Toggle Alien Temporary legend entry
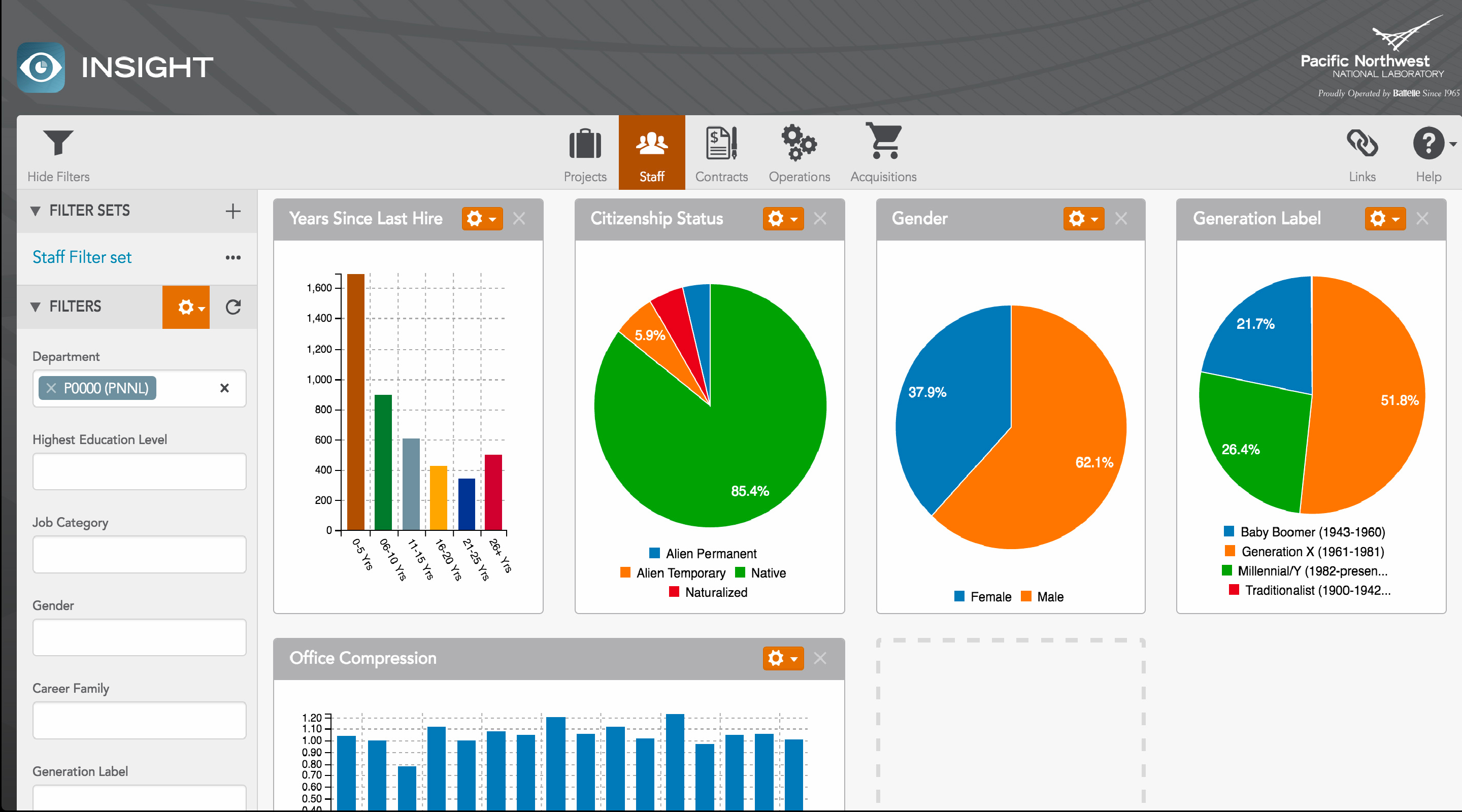1462x812 pixels. point(673,572)
